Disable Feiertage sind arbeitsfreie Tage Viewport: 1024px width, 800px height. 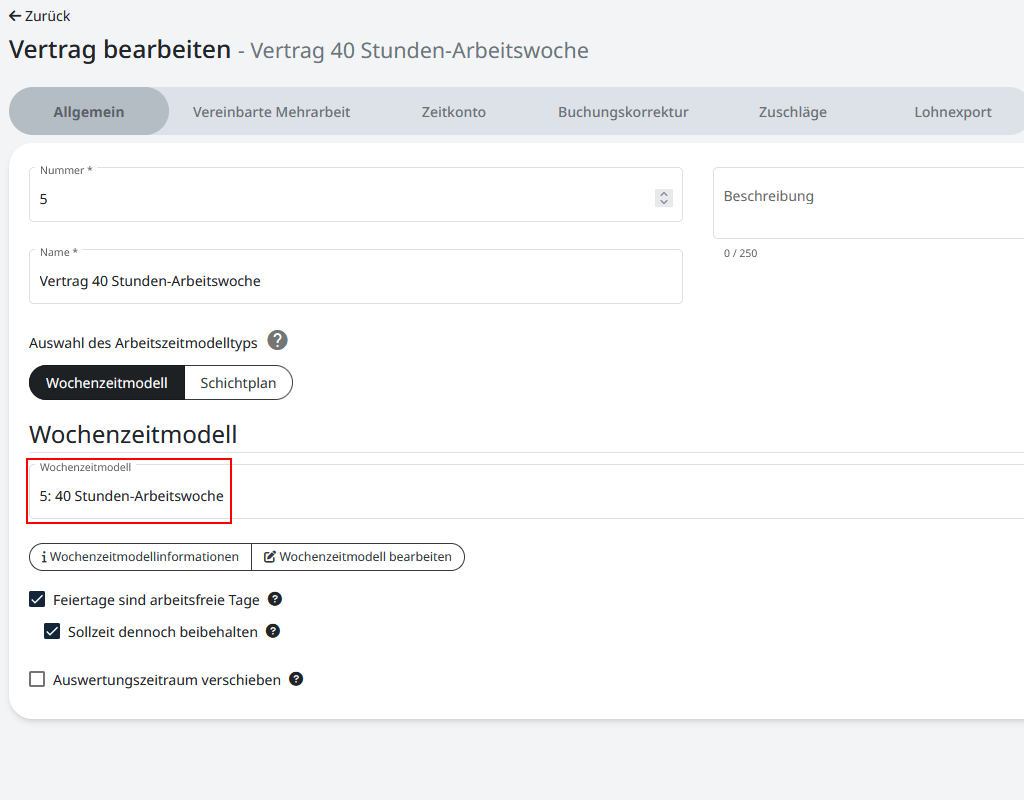pyautogui.click(x=38, y=598)
